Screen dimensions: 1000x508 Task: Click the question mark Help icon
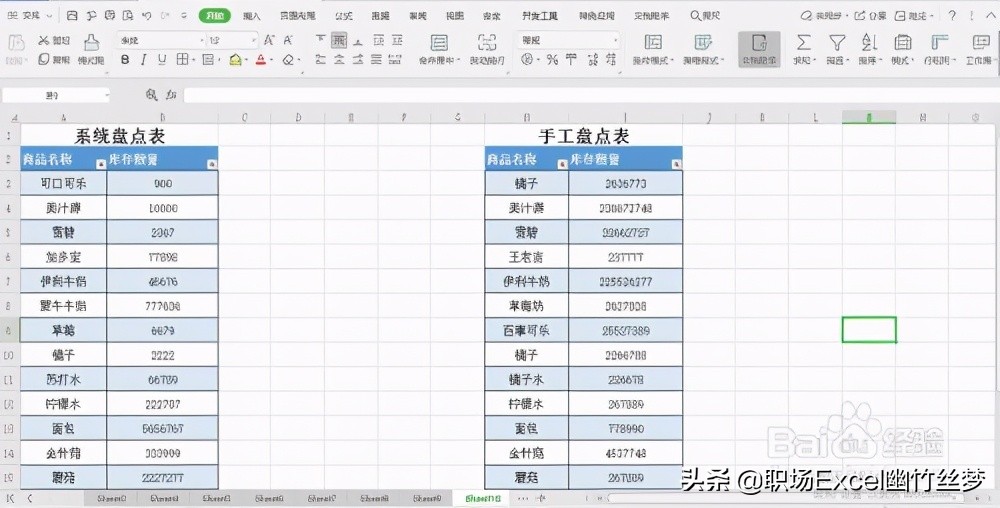tap(952, 15)
